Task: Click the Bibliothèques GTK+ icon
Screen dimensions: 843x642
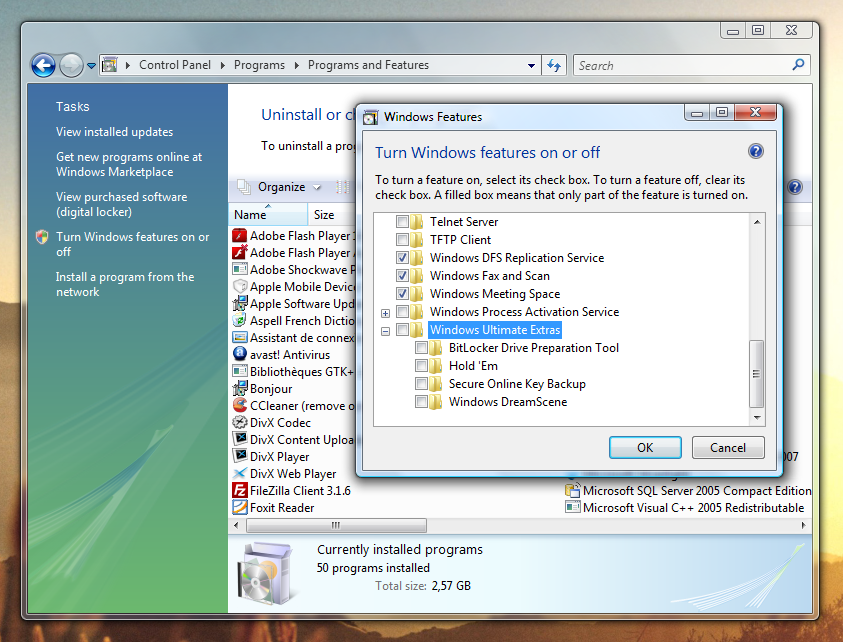Action: (x=240, y=372)
